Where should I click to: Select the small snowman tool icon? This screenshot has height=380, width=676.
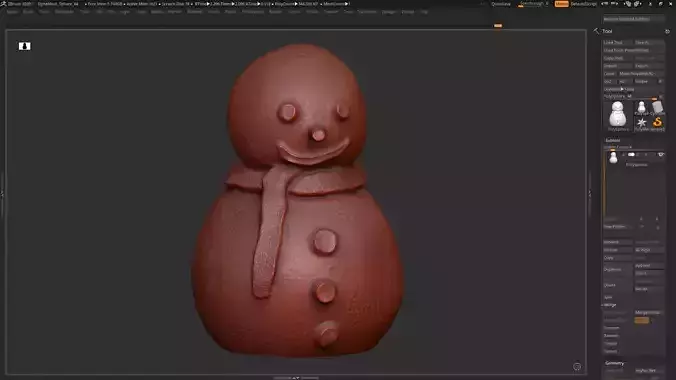pyautogui.click(x=642, y=108)
